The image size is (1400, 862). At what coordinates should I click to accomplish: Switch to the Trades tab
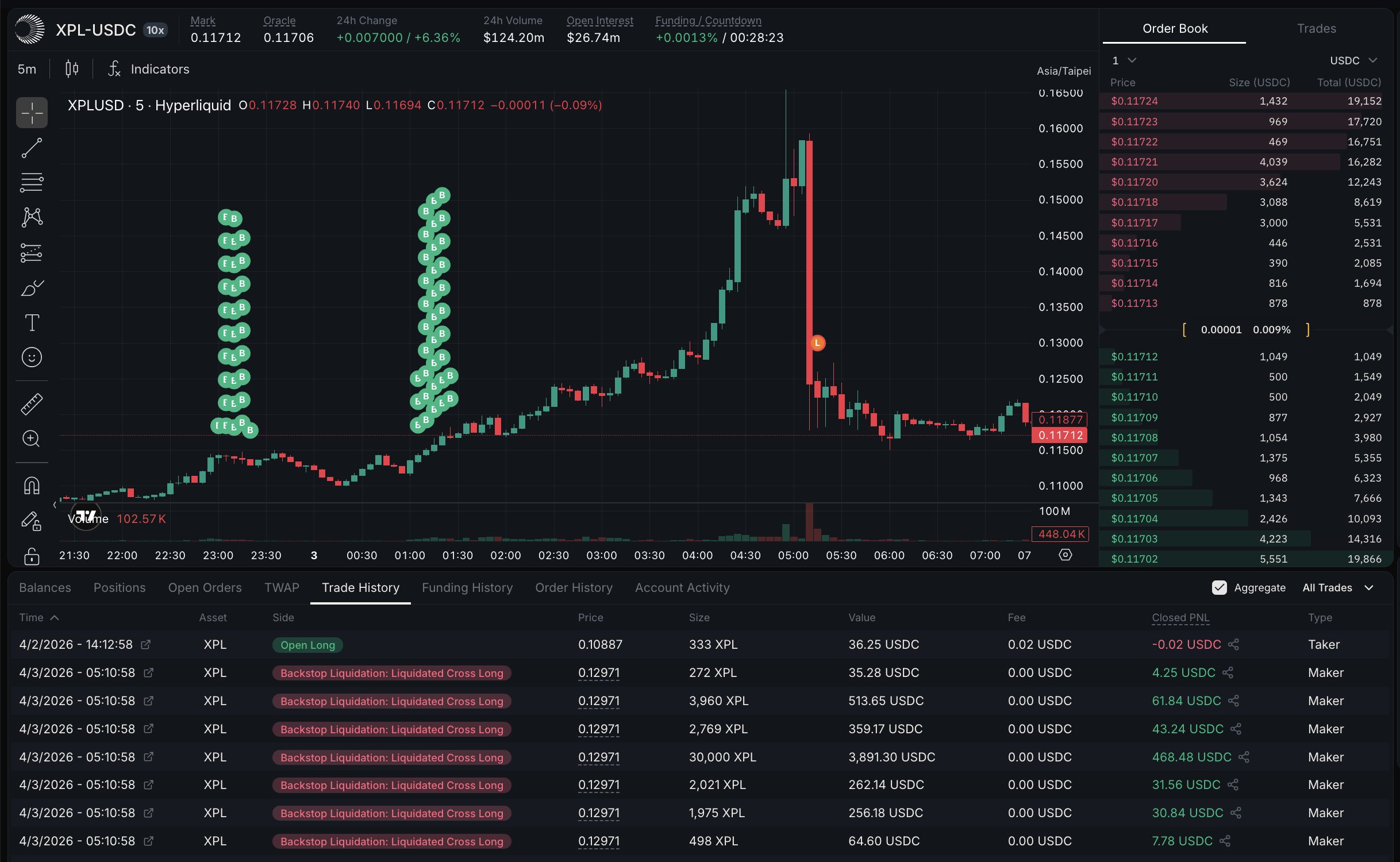(x=1316, y=28)
